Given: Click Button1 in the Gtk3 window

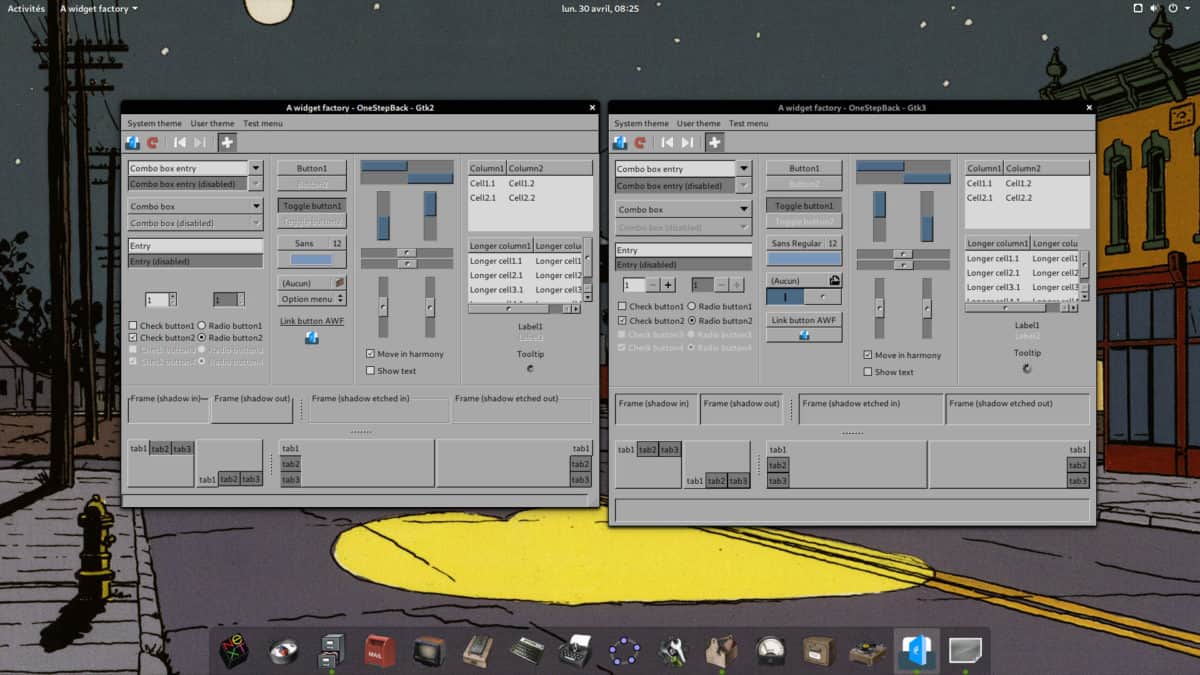Looking at the screenshot, I should click(805, 167).
